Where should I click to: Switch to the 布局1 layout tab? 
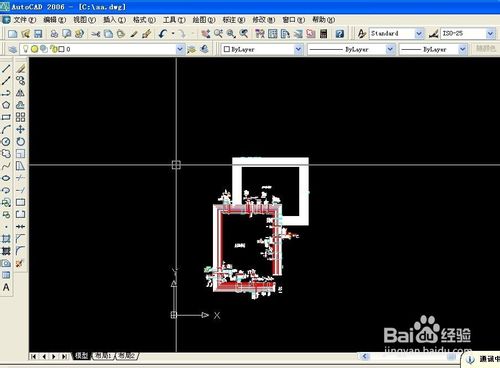(x=103, y=356)
